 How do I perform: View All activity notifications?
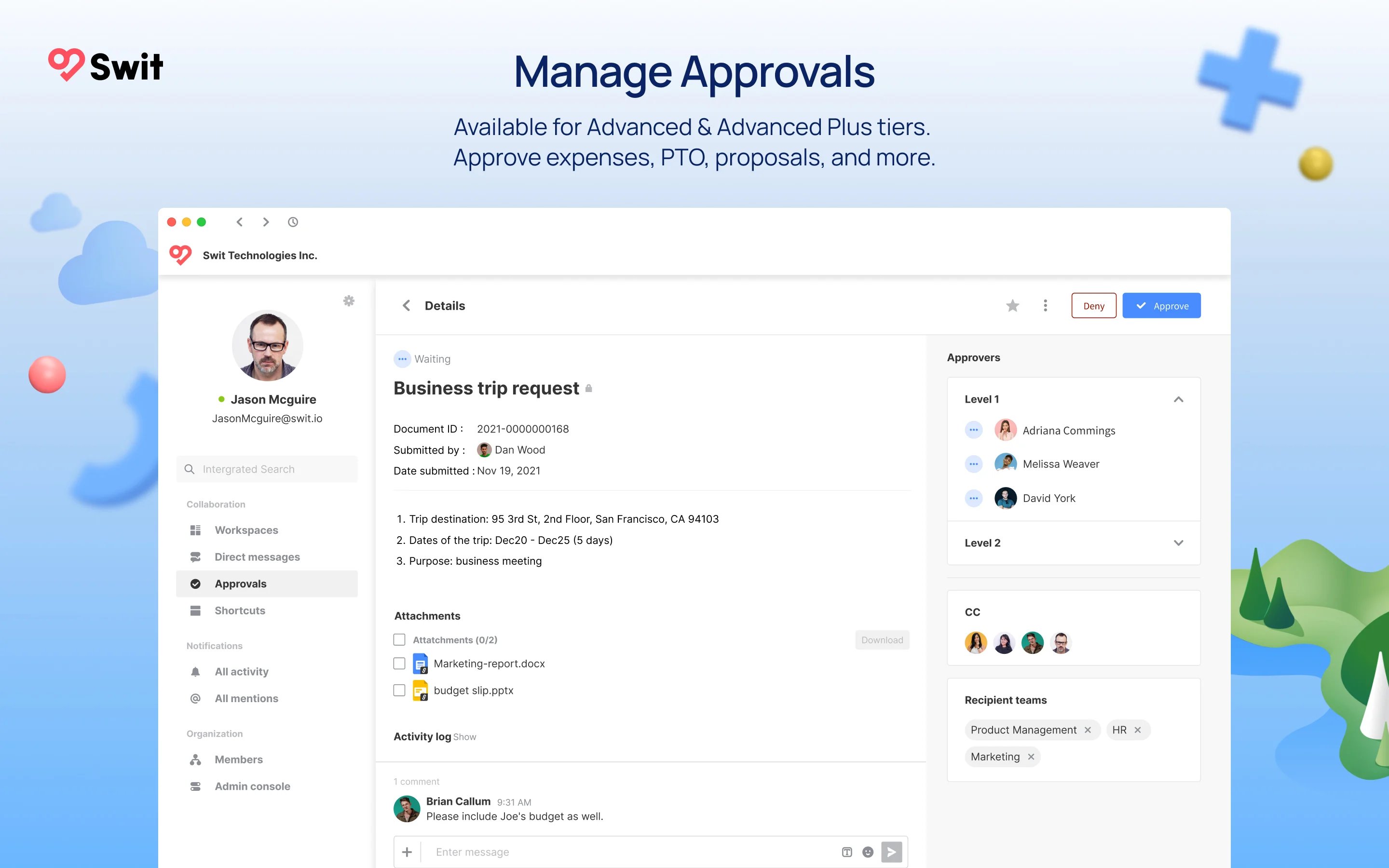pos(241,671)
